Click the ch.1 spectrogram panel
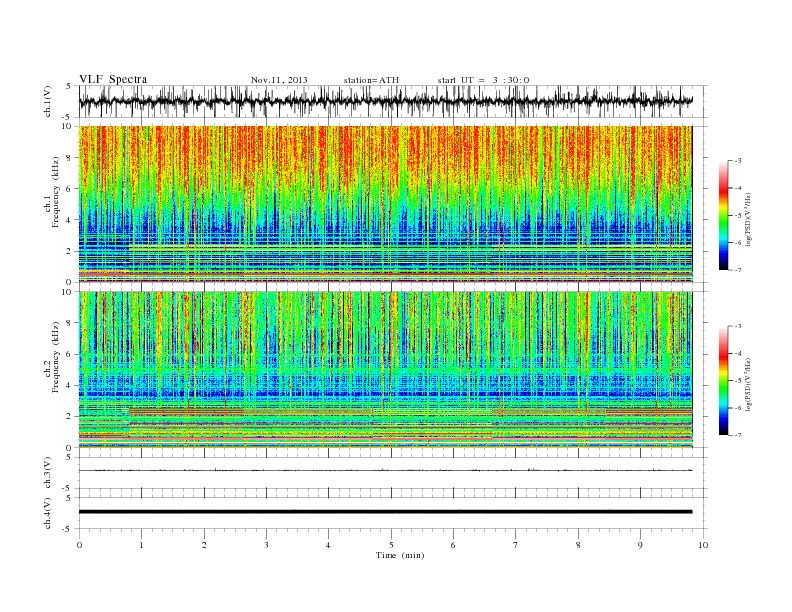Screen dimensions: 792x612 coord(385,204)
